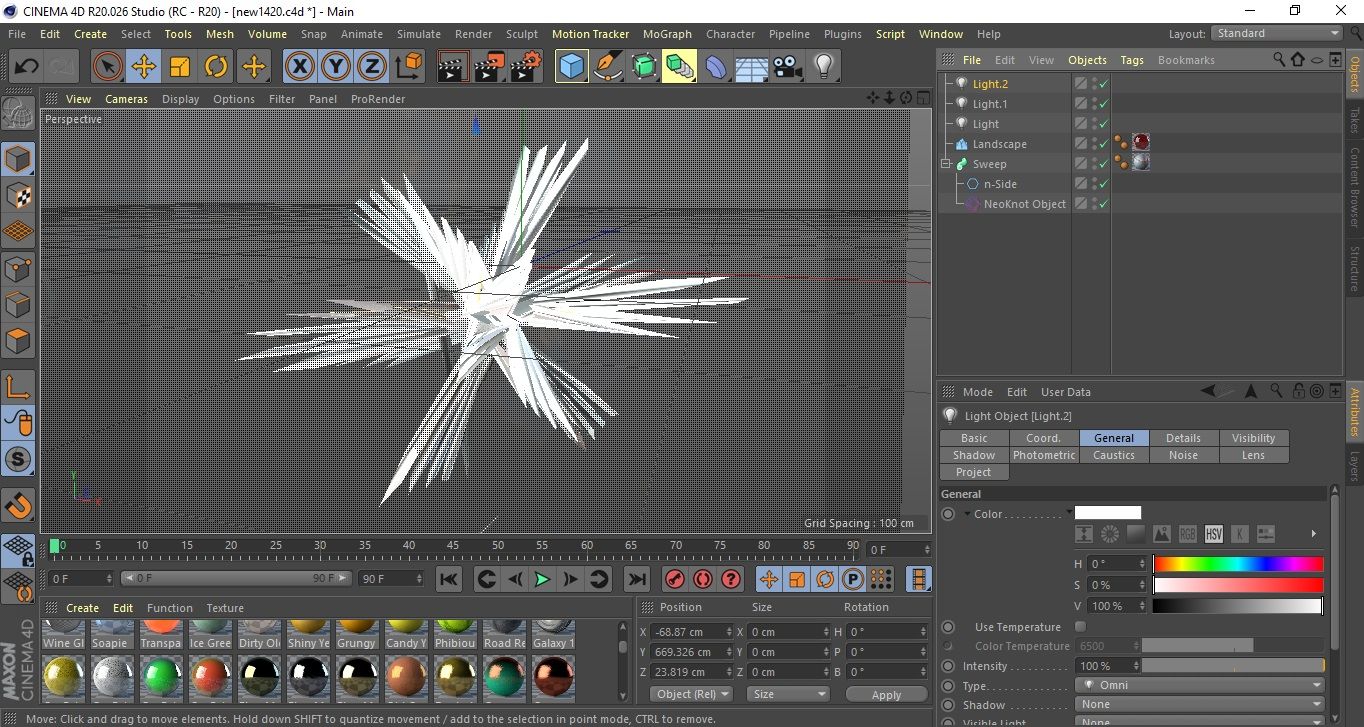This screenshot has height=727, width=1364.
Task: Open the MoGraph menu
Action: point(667,34)
